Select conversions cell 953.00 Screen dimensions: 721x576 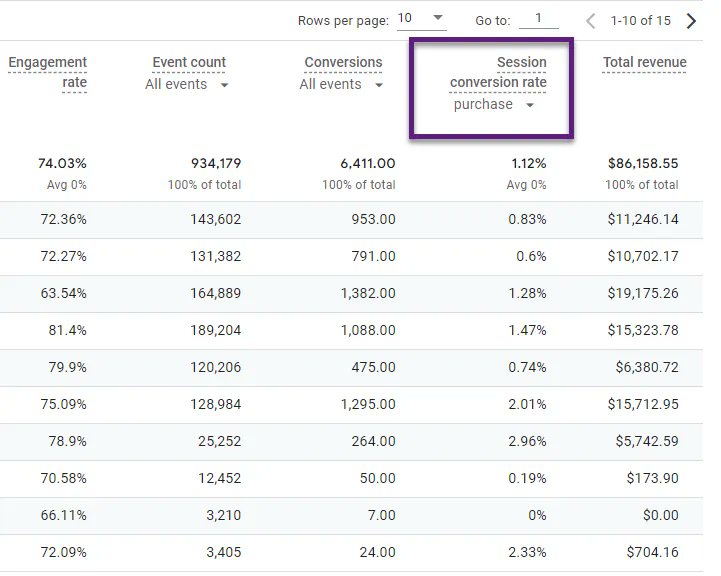click(x=373, y=219)
